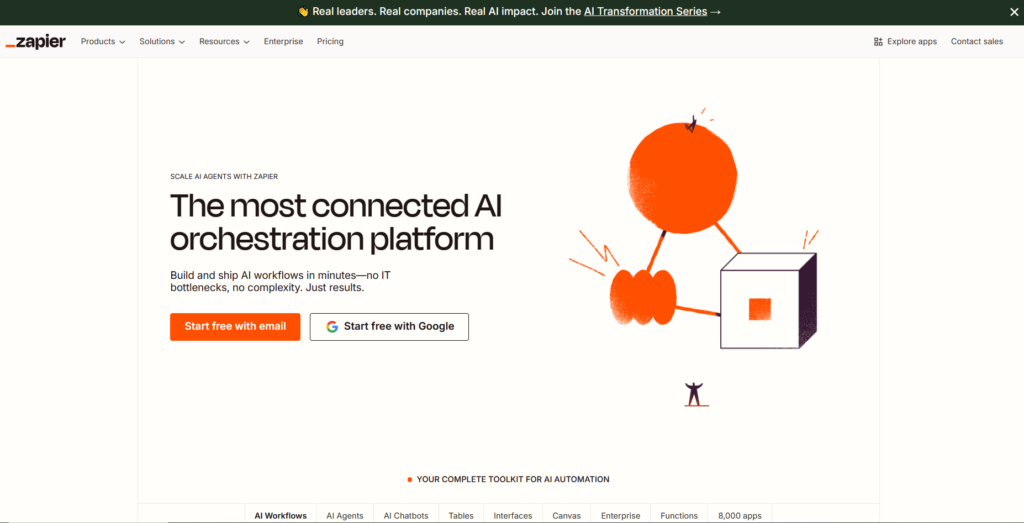This screenshot has width=1024, height=523.
Task: Expand the Products dropdown menu
Action: (103, 42)
